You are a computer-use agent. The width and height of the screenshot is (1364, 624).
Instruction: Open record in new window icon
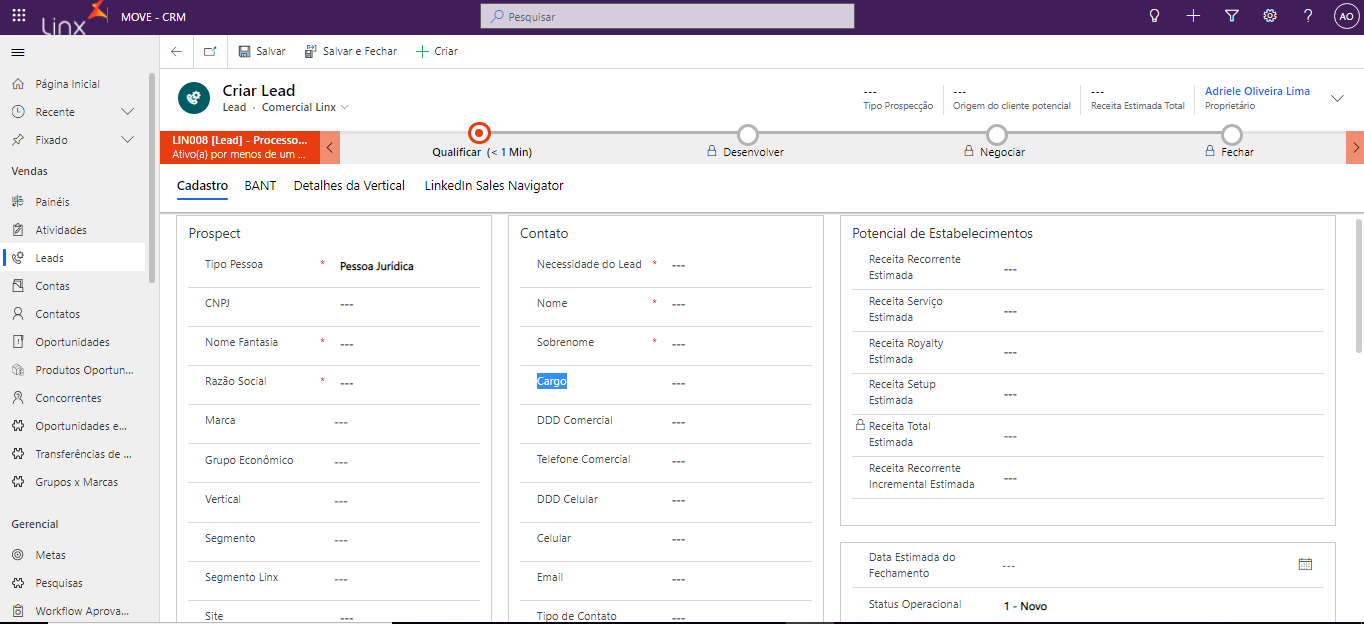[x=210, y=51]
